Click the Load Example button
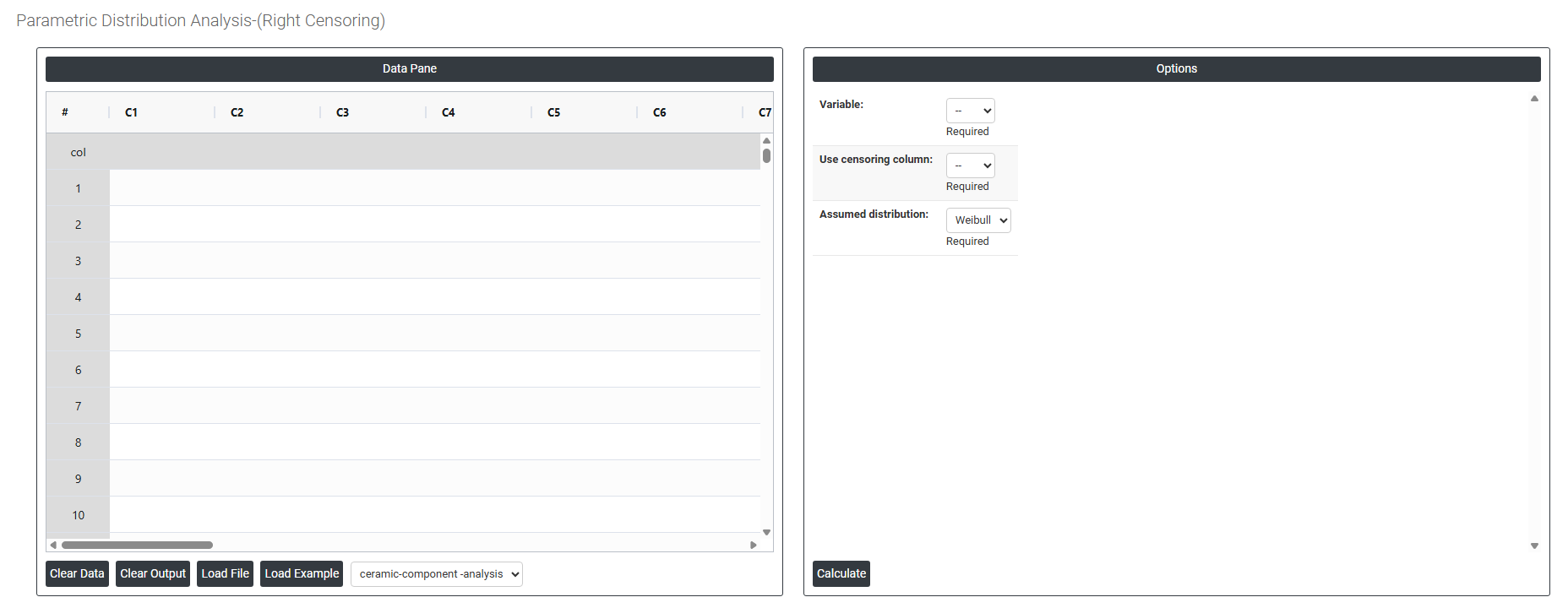 pyautogui.click(x=302, y=573)
